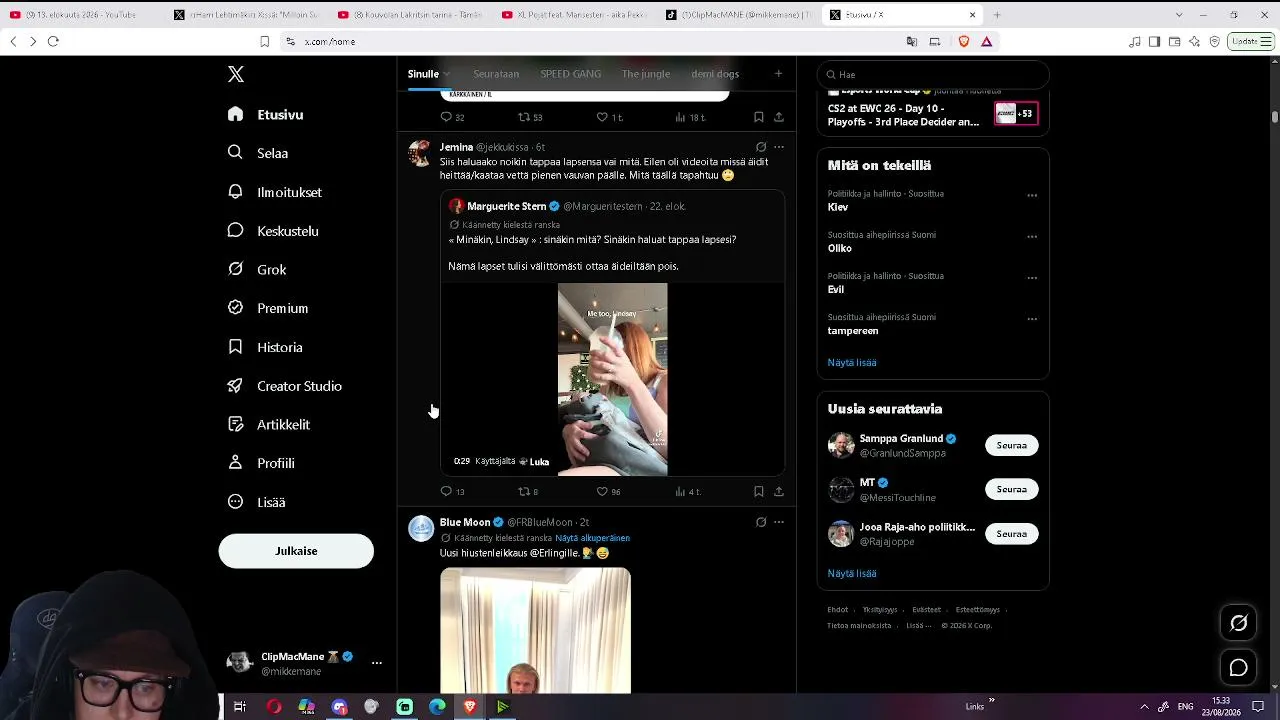This screenshot has height=720, width=1280.
Task: Open more options on Jemina's post
Action: click(779, 147)
